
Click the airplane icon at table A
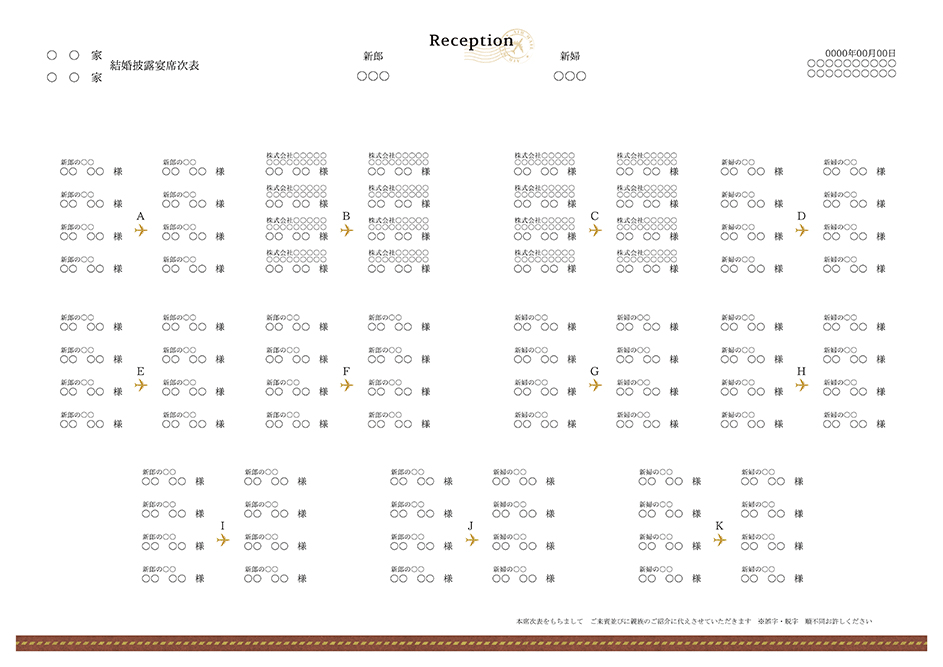[140, 231]
